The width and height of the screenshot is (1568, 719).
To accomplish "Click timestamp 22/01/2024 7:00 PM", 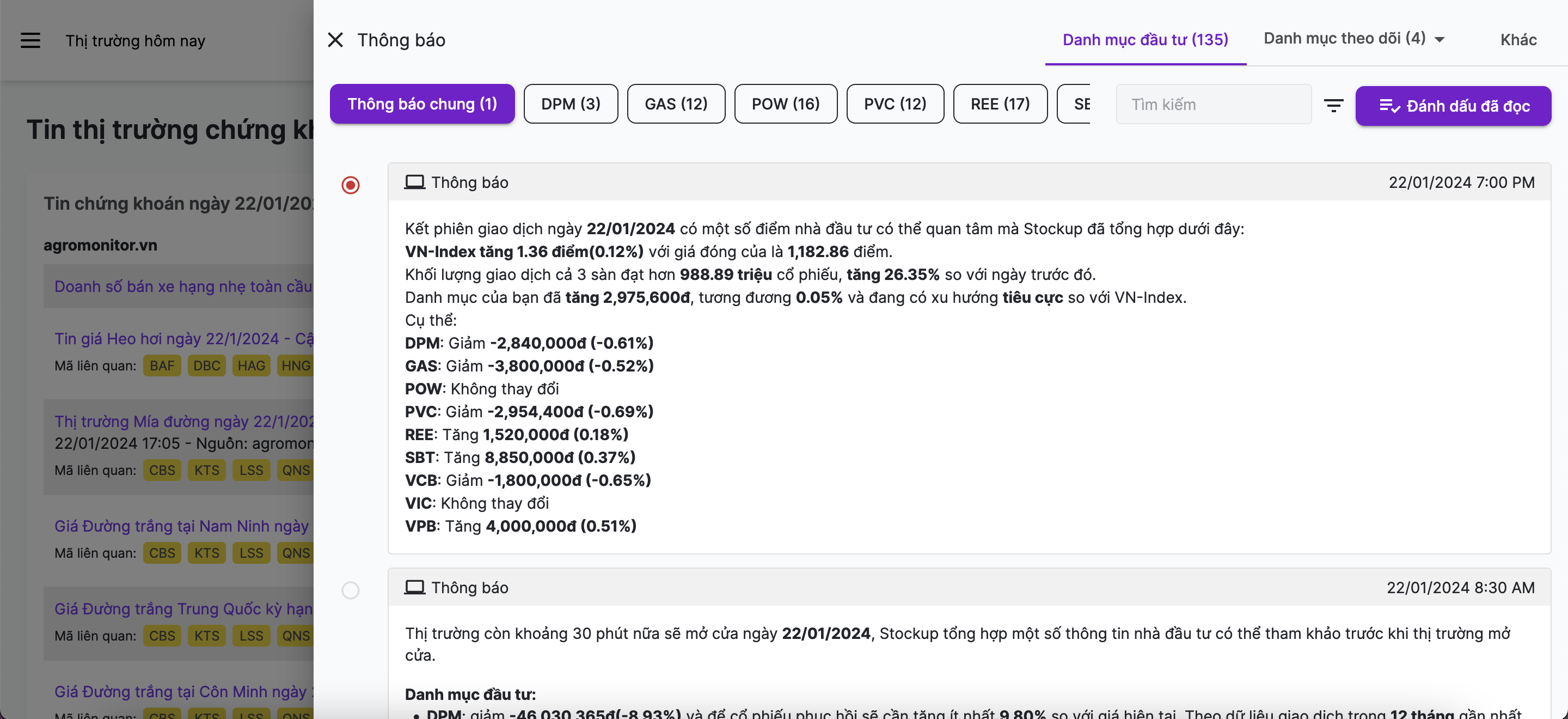I will click(1461, 182).
